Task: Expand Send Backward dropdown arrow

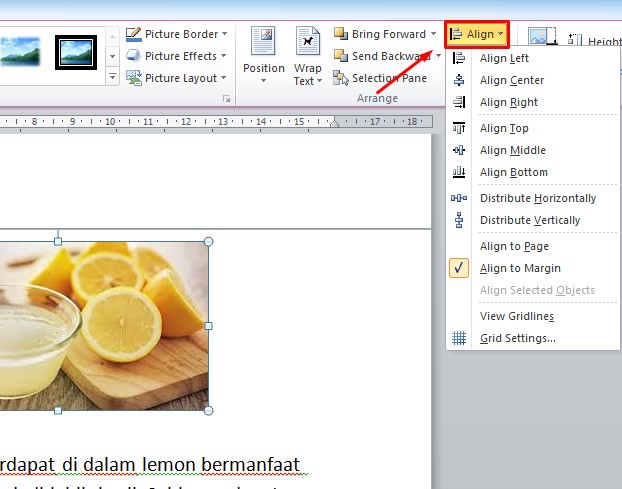Action: 438,56
